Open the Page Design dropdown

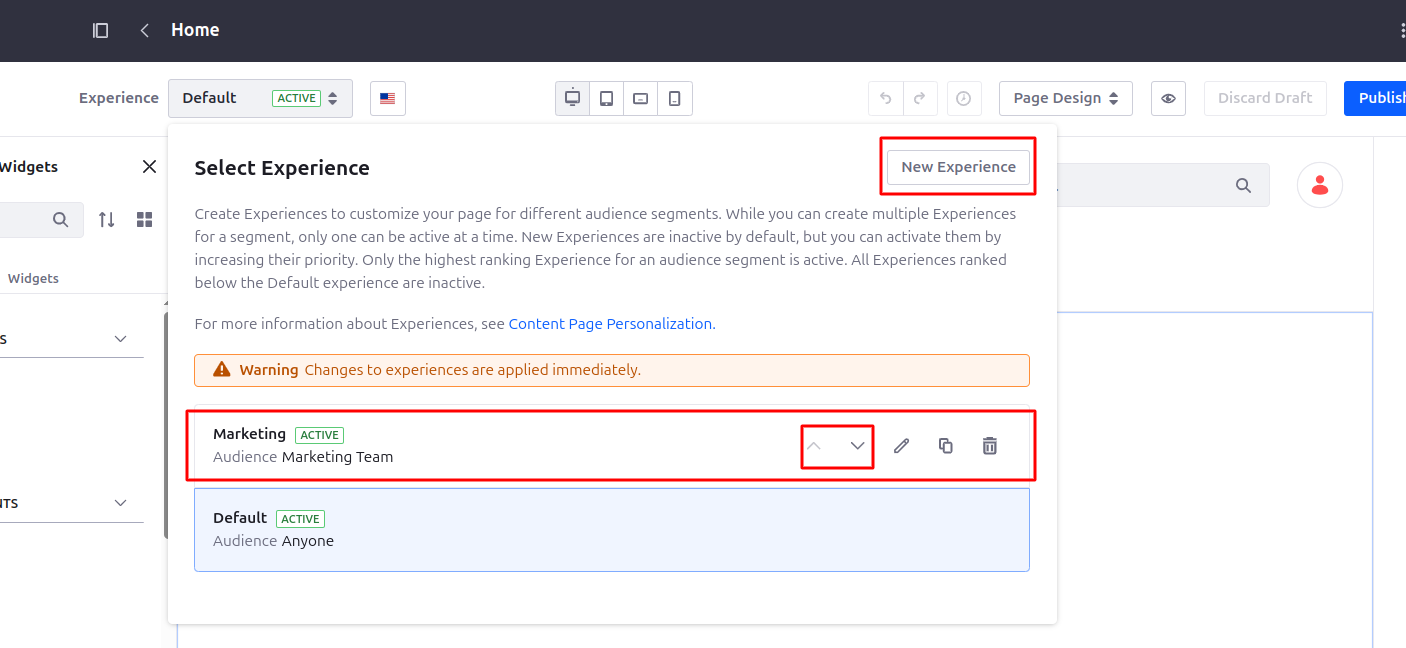pyautogui.click(x=1066, y=98)
